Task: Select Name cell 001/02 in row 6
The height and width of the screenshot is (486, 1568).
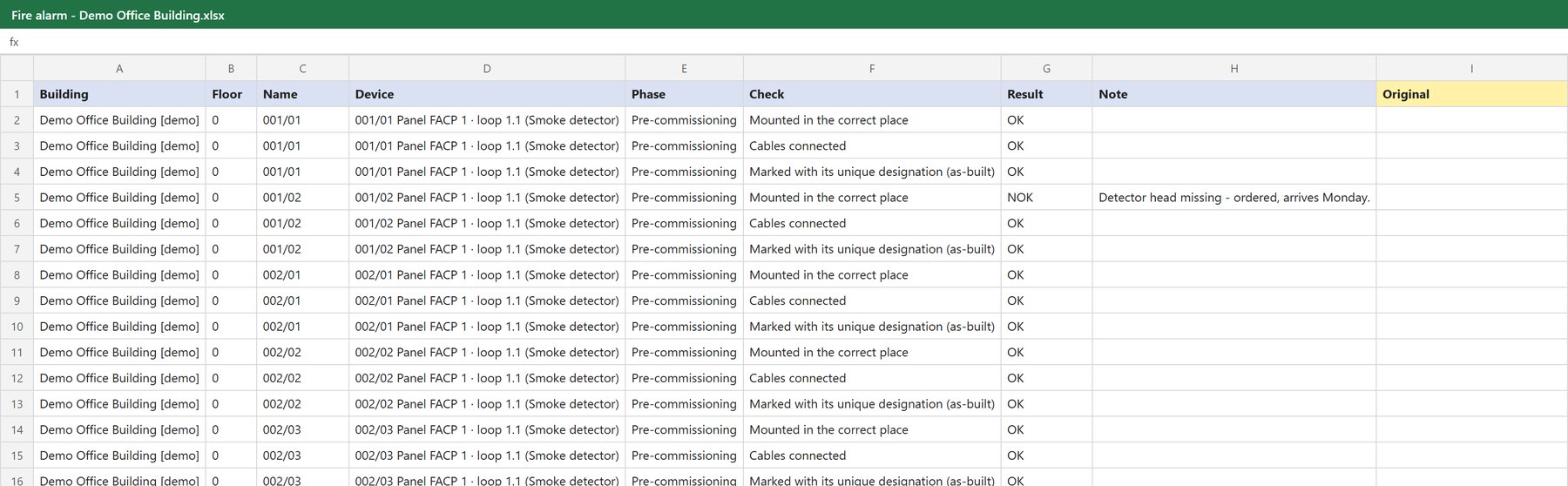Action: (302, 223)
